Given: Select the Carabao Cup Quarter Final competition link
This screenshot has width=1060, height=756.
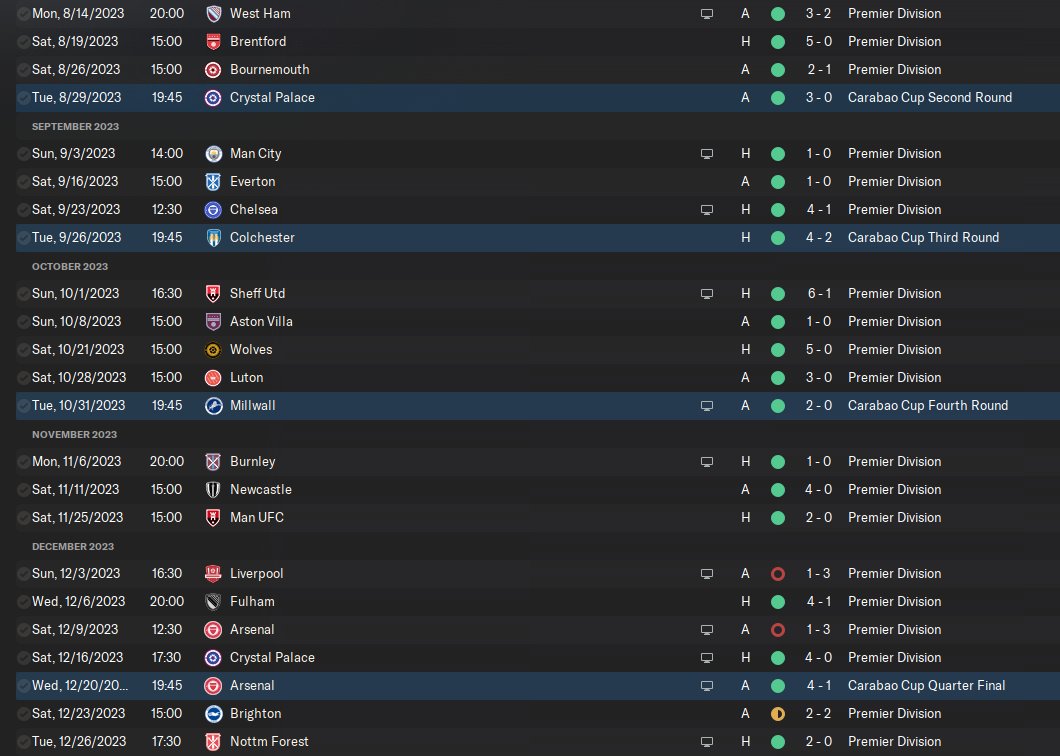Looking at the screenshot, I should coord(926,686).
